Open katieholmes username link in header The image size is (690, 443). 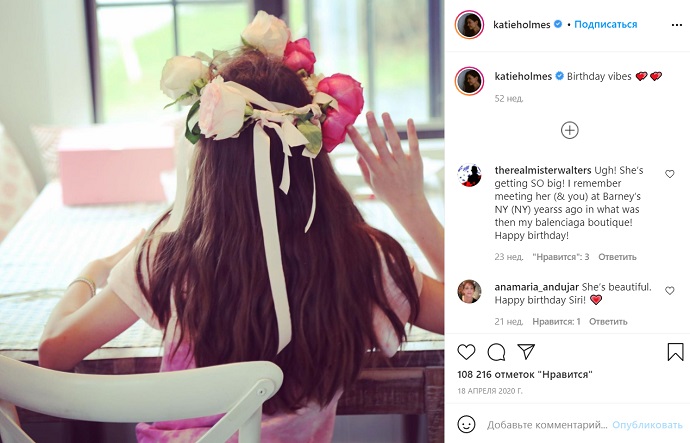tap(521, 25)
